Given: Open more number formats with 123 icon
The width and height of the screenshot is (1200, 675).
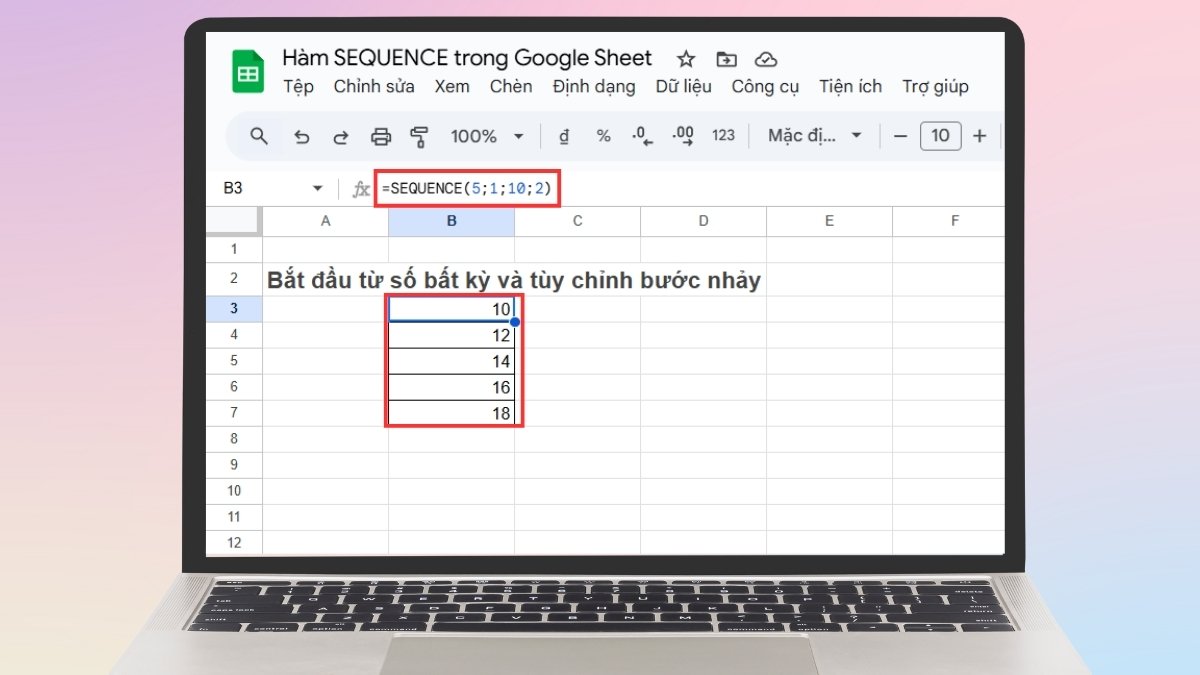Looking at the screenshot, I should tap(723, 136).
